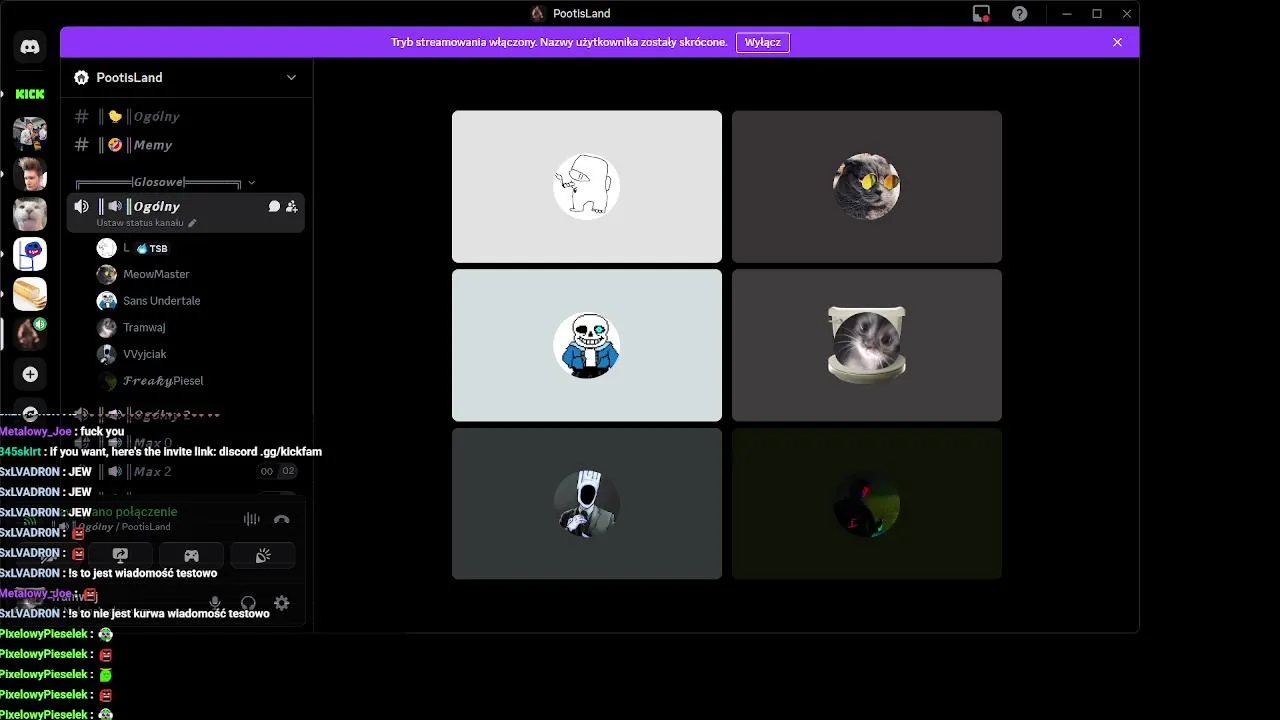Image resolution: width=1280 pixels, height=720 pixels.
Task: Select server icon with green speaker badge
Action: tap(30, 334)
